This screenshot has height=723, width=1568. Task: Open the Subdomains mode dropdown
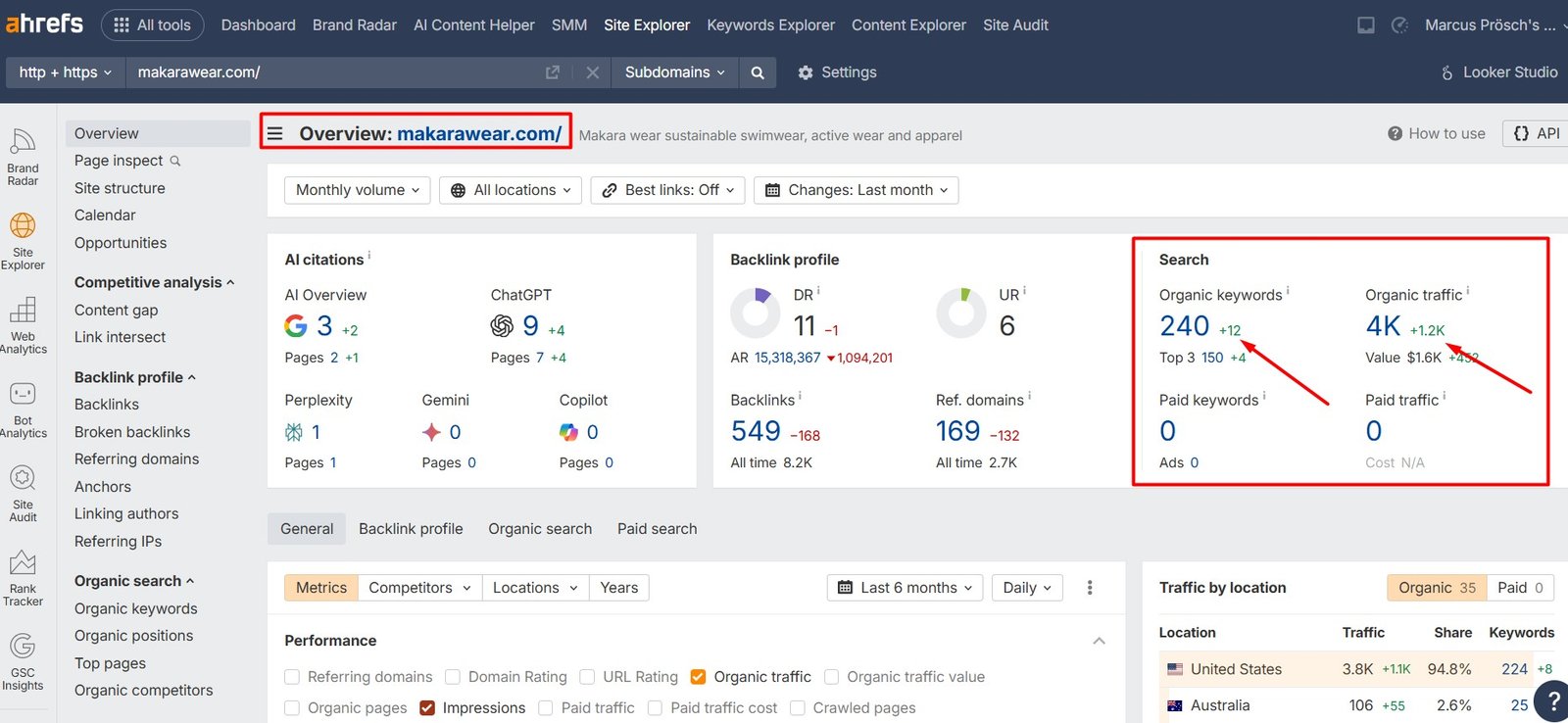pyautogui.click(x=675, y=72)
